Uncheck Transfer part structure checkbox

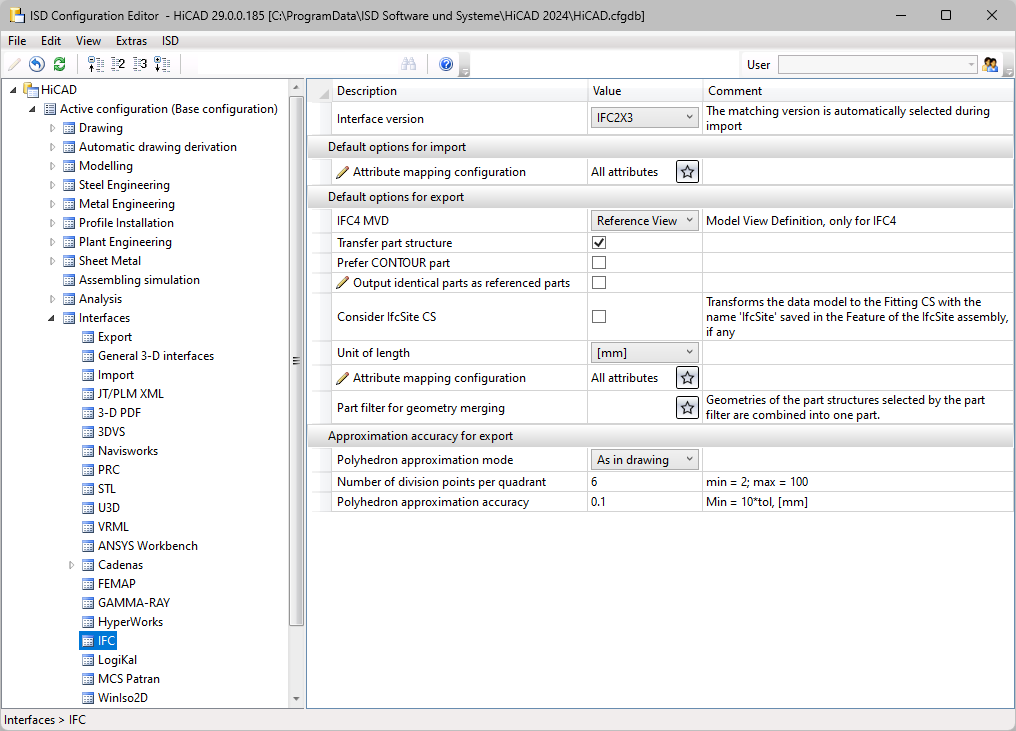click(x=599, y=243)
